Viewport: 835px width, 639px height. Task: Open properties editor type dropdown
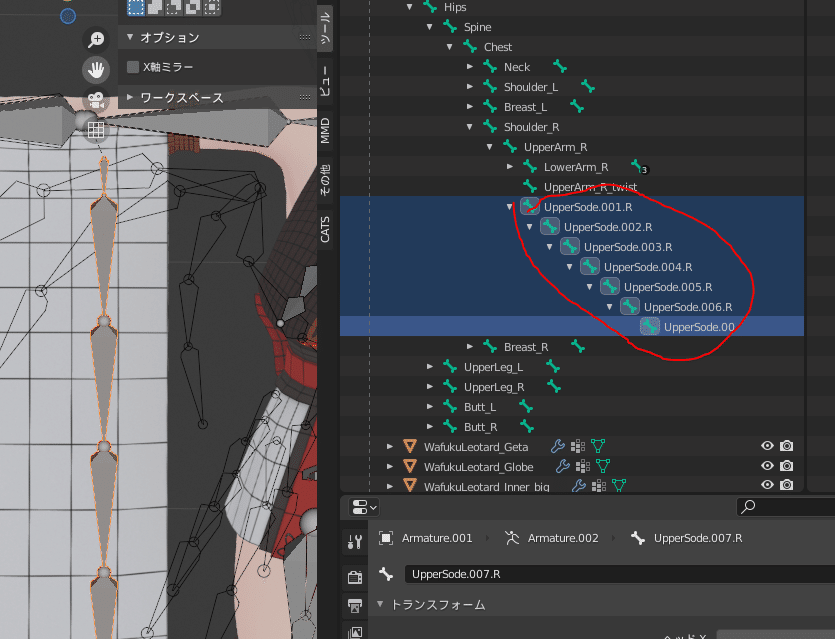(x=364, y=506)
